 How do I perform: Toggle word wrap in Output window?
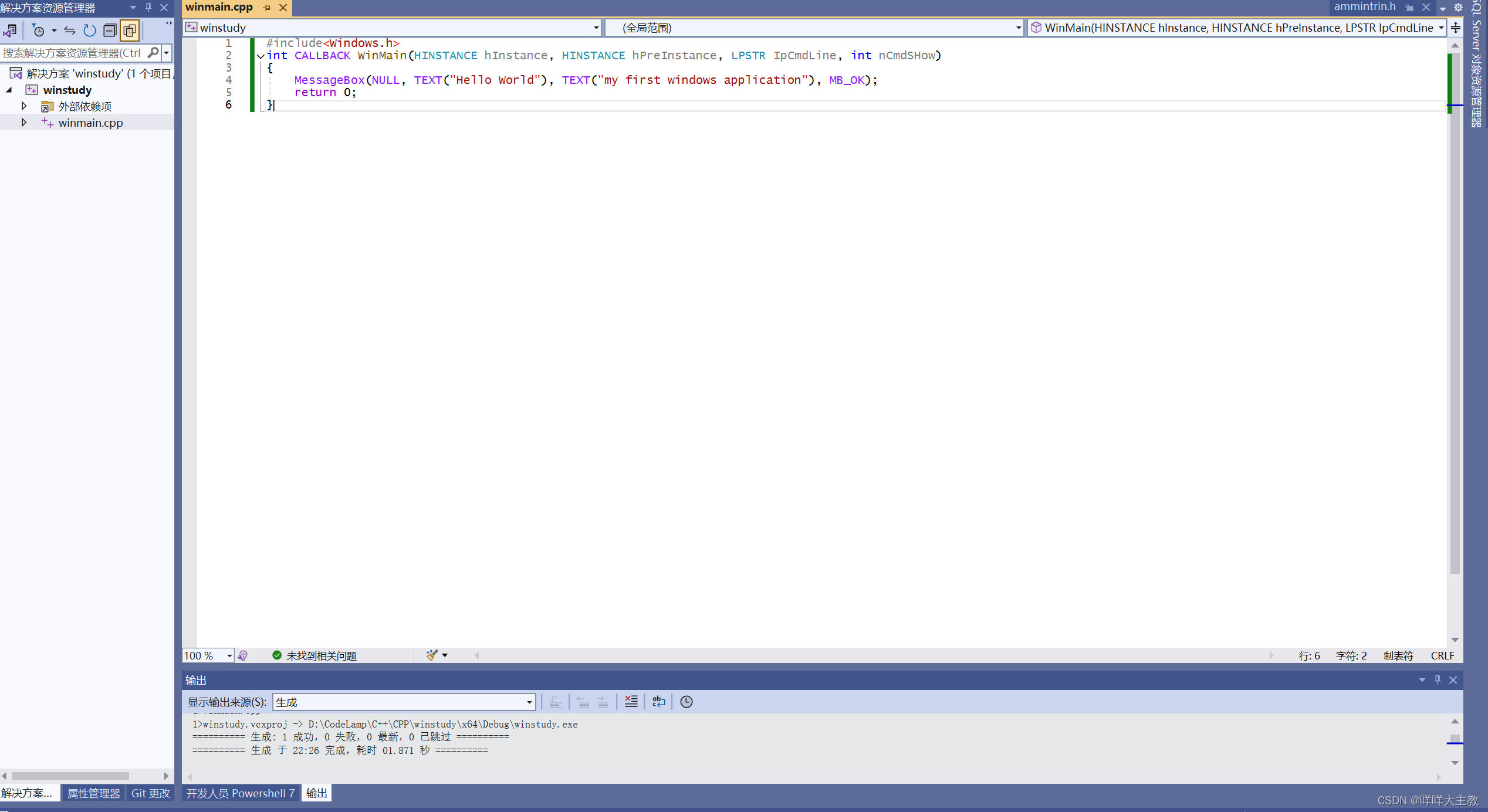click(x=658, y=702)
